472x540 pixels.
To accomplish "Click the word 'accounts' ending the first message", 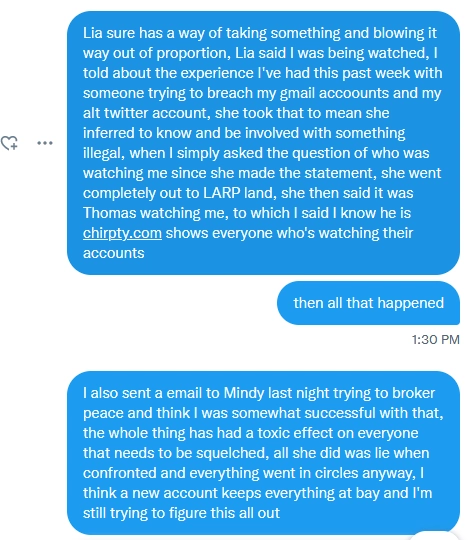I will tap(114, 253).
